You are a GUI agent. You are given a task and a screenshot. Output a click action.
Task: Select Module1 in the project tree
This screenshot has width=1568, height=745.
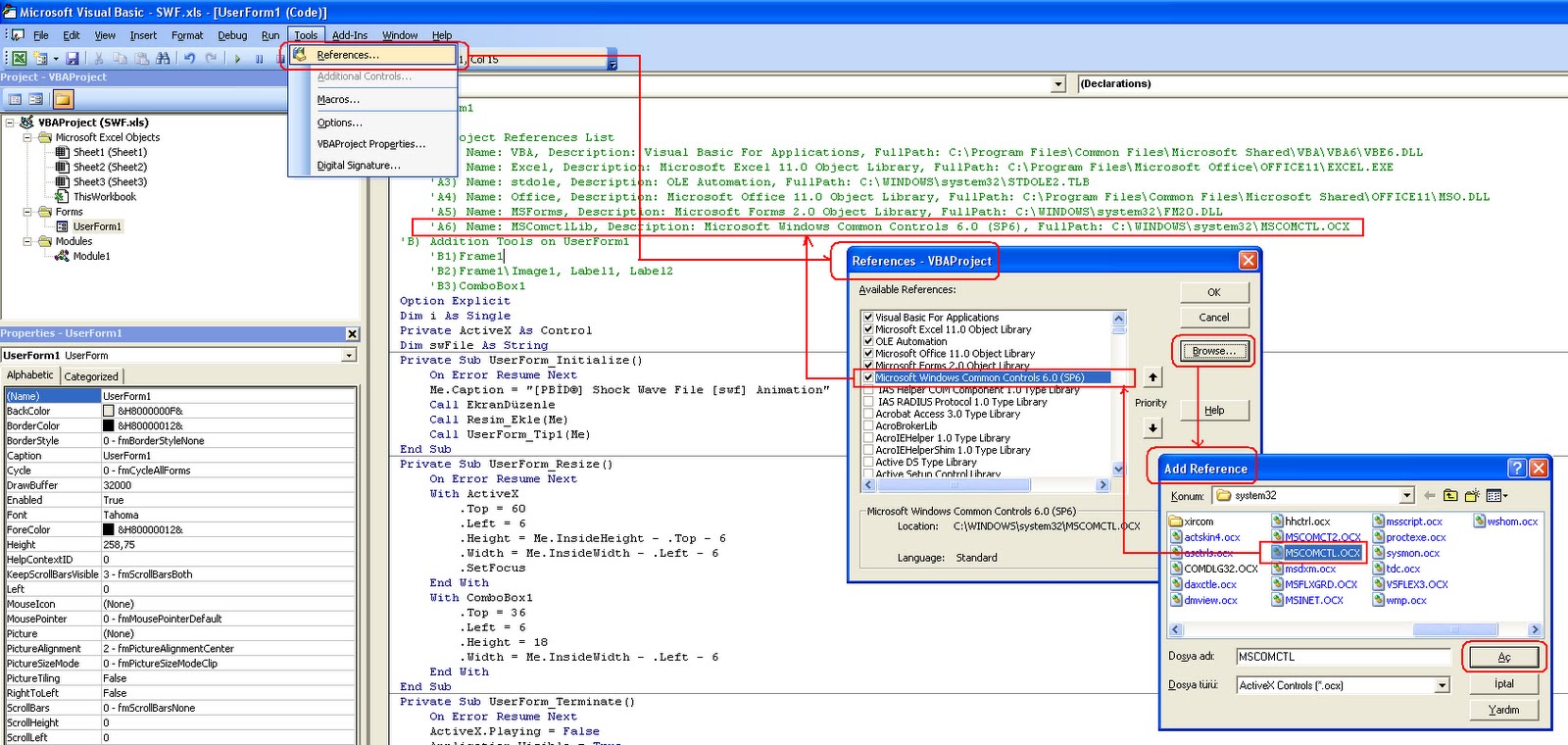point(91,256)
